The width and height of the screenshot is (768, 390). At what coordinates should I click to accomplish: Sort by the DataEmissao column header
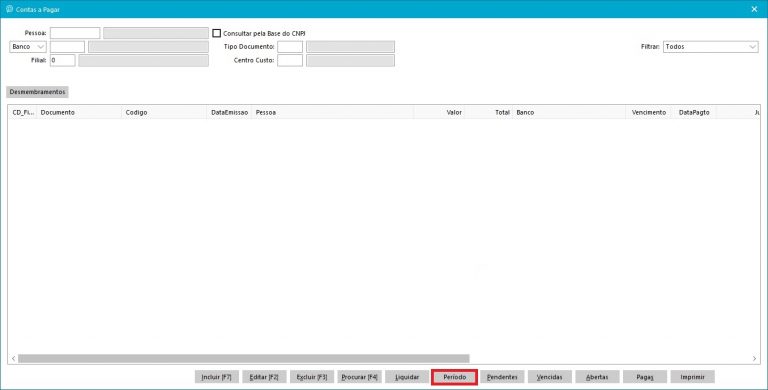pyautogui.click(x=229, y=112)
